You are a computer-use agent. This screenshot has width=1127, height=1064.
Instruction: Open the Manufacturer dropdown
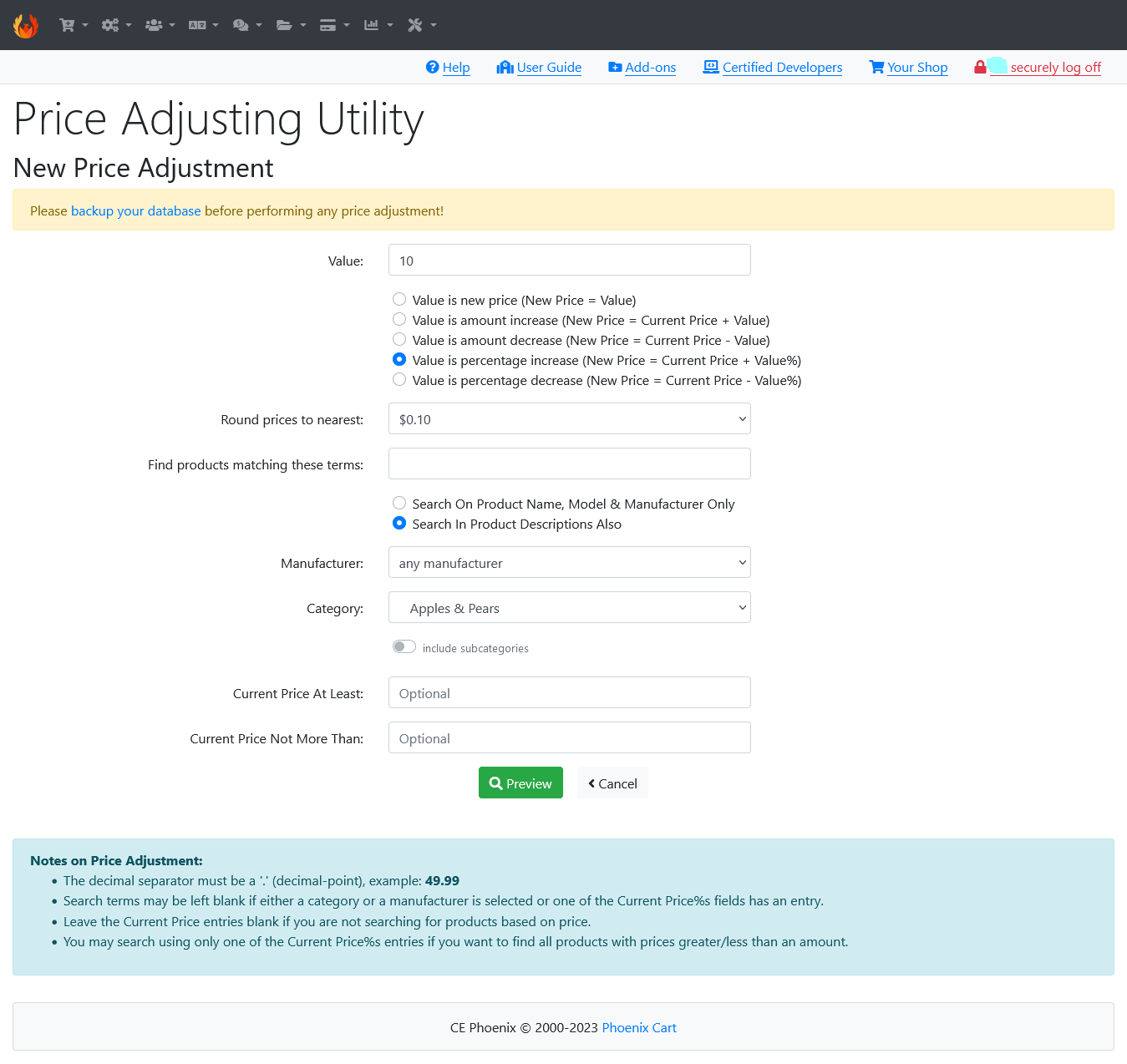pyautogui.click(x=570, y=562)
